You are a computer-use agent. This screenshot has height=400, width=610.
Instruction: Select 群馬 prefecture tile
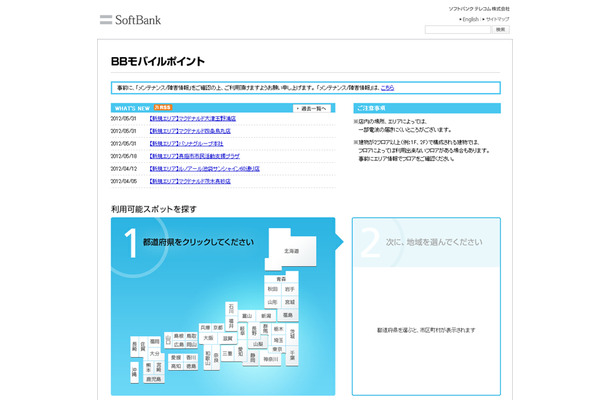(265, 329)
